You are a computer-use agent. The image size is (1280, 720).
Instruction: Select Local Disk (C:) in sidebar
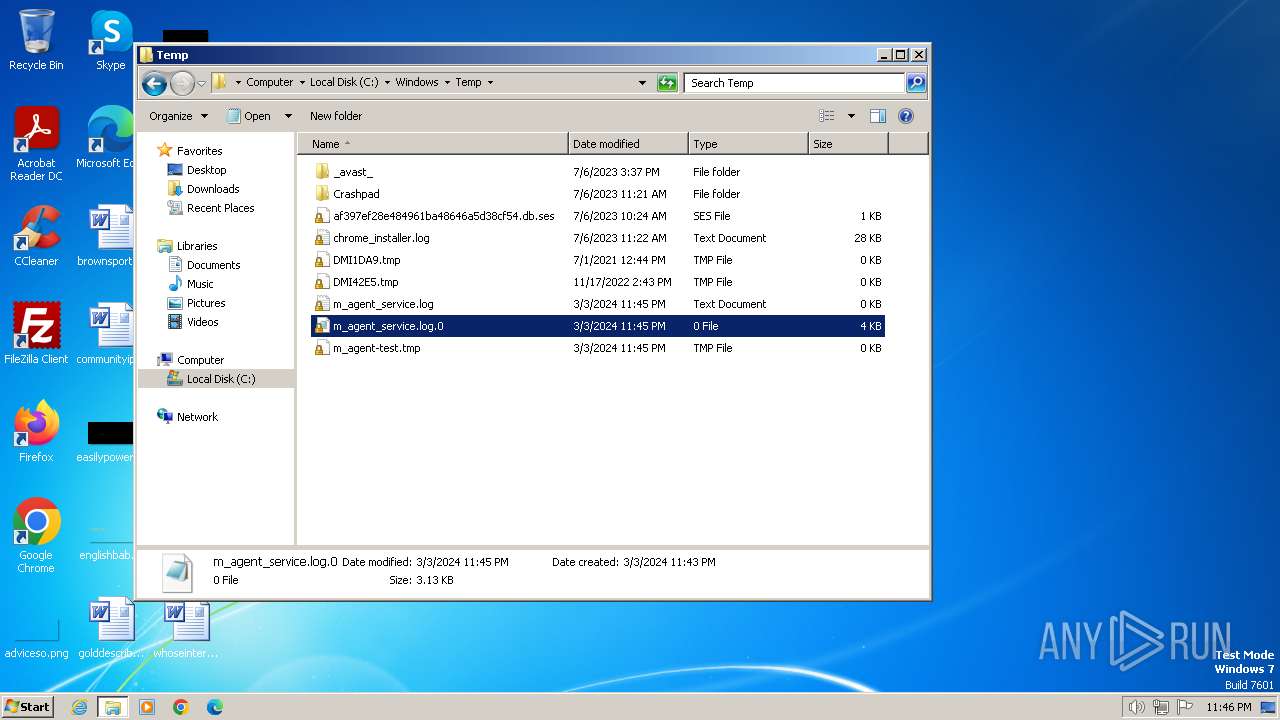pos(220,379)
